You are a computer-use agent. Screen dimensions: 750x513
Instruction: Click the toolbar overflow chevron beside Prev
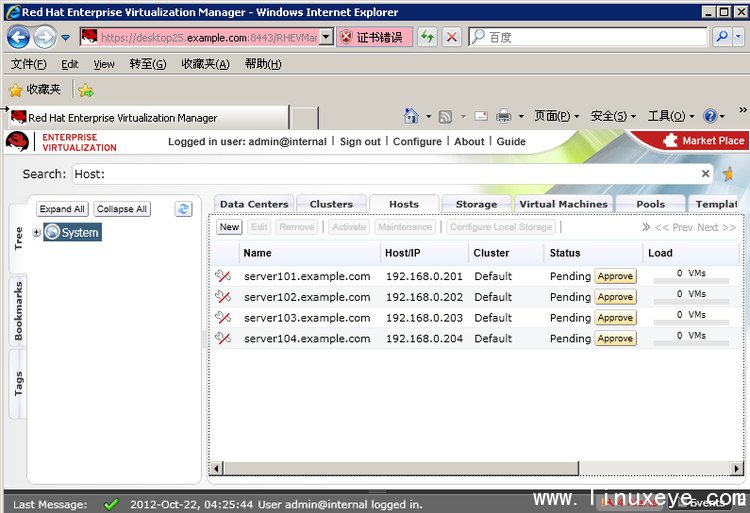click(x=646, y=227)
